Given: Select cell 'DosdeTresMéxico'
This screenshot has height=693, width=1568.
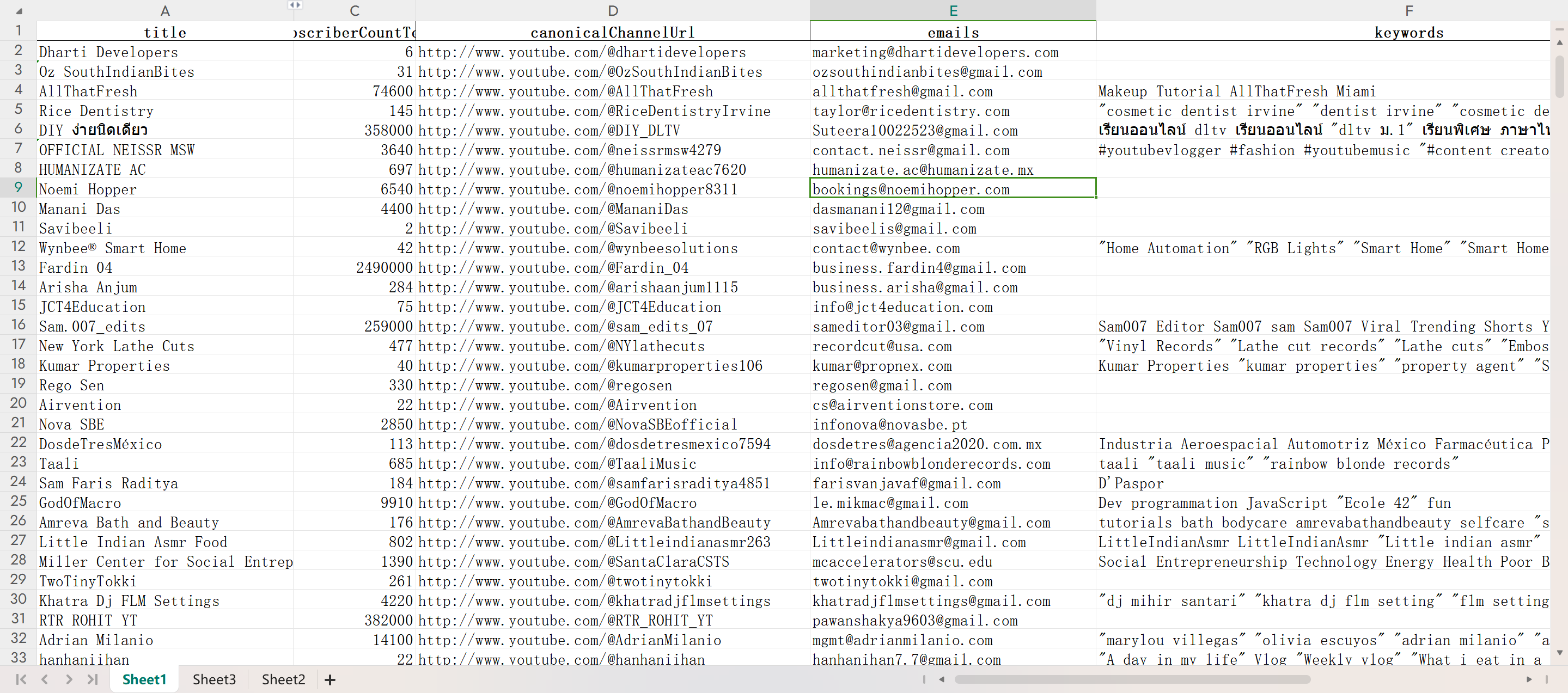Looking at the screenshot, I should click(165, 444).
